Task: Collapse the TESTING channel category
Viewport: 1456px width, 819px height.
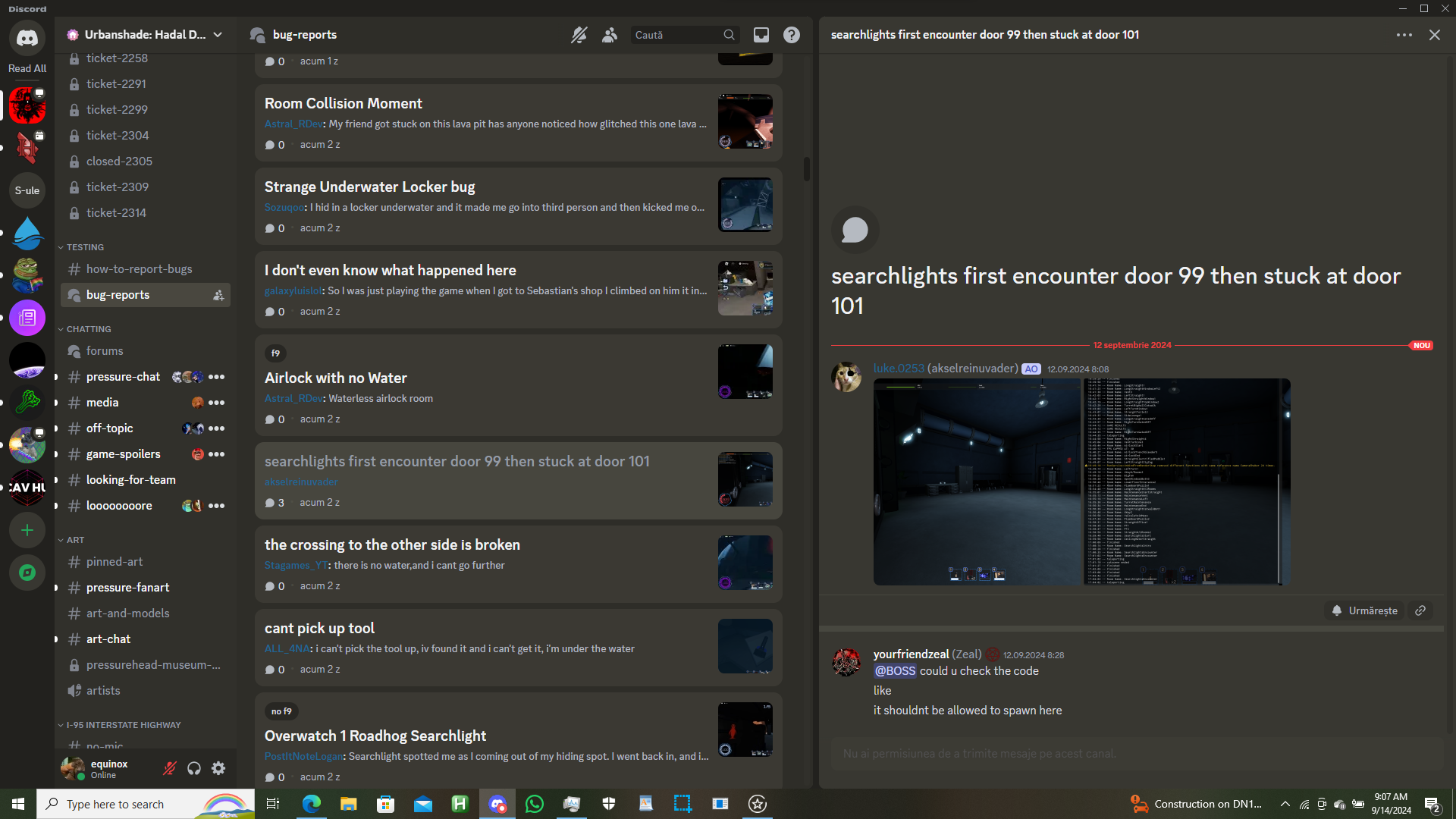Action: pos(84,247)
